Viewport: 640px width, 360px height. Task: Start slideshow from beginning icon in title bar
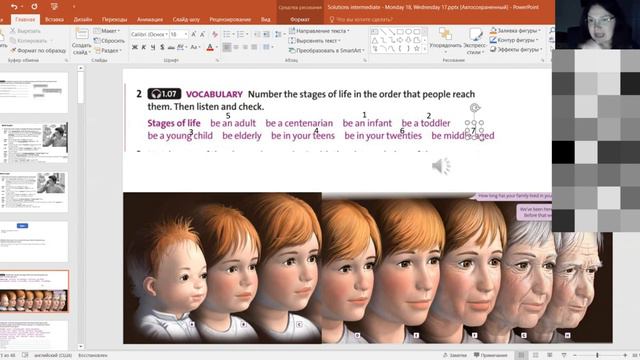click(x=54, y=7)
